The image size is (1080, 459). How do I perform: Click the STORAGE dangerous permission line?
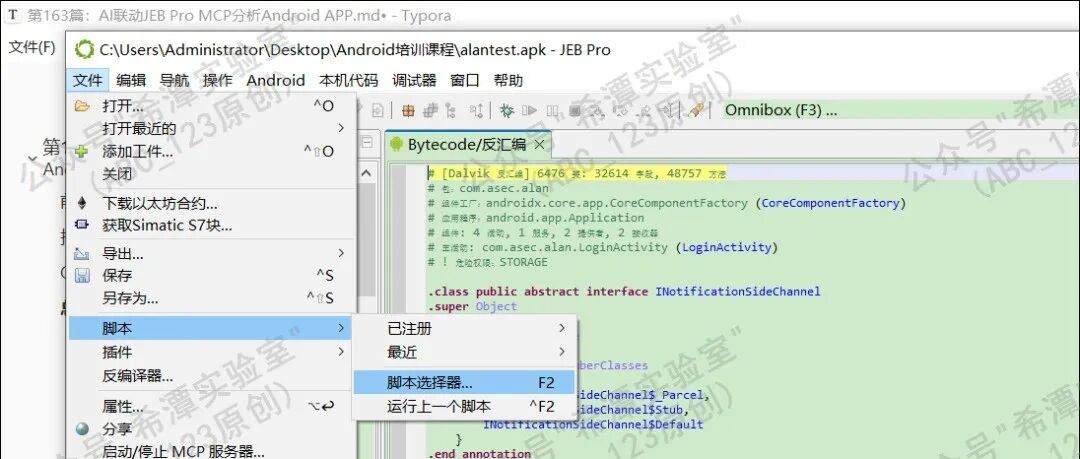488,262
